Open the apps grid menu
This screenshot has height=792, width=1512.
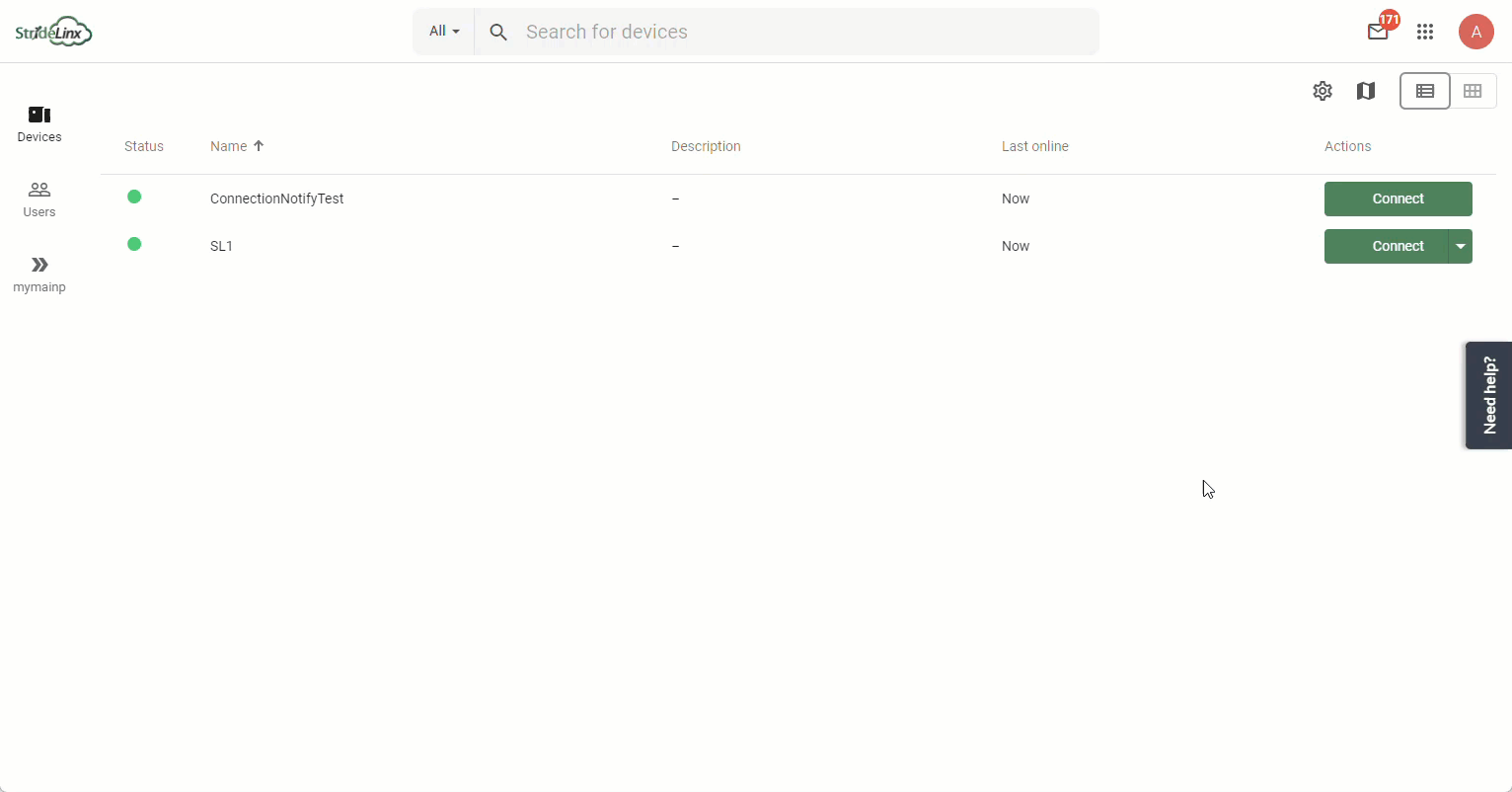pos(1425,32)
